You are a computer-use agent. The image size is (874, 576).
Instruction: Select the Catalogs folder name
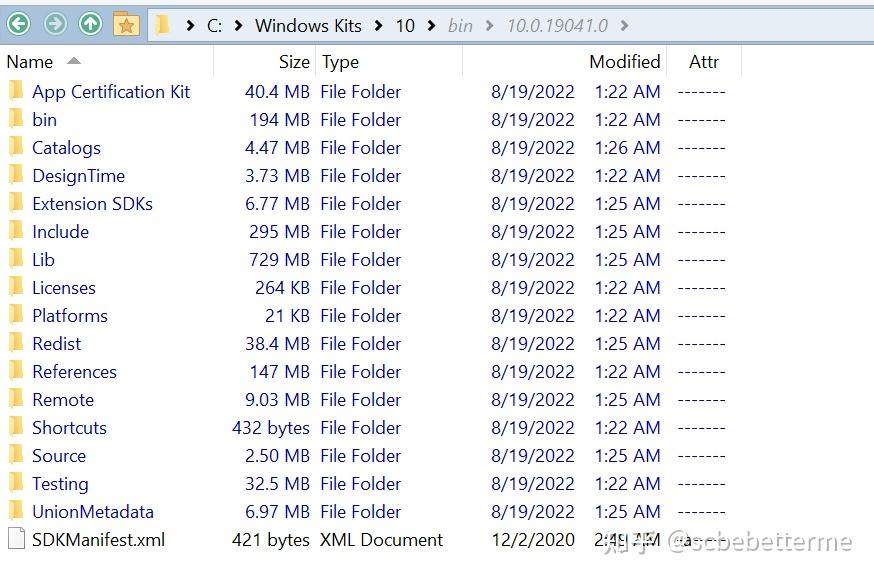pyautogui.click(x=66, y=148)
